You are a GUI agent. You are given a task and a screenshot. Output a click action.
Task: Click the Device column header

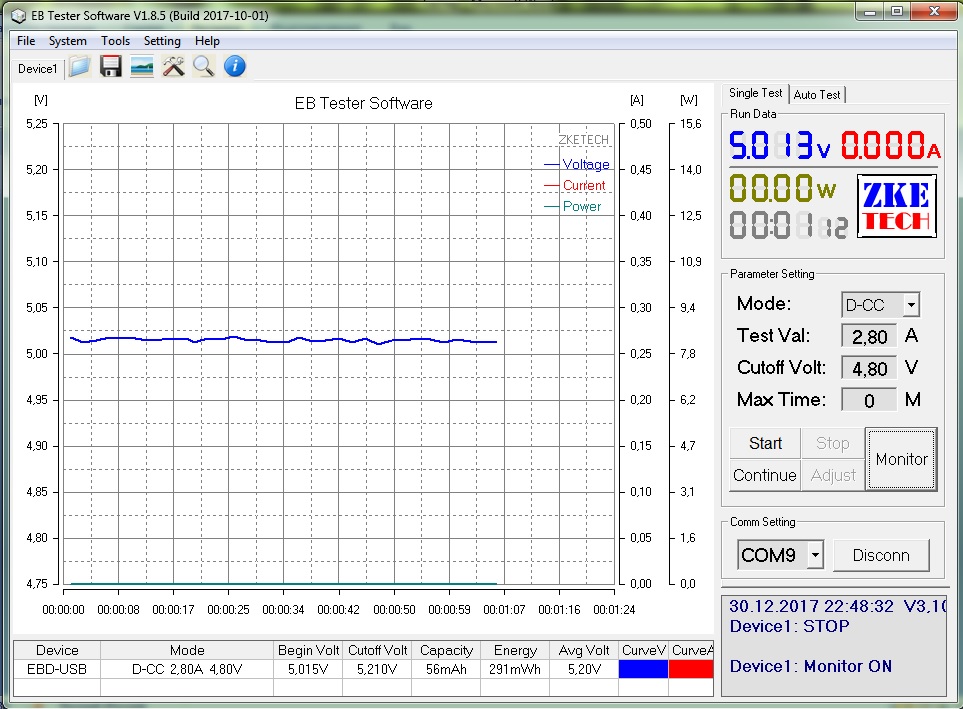point(57,650)
